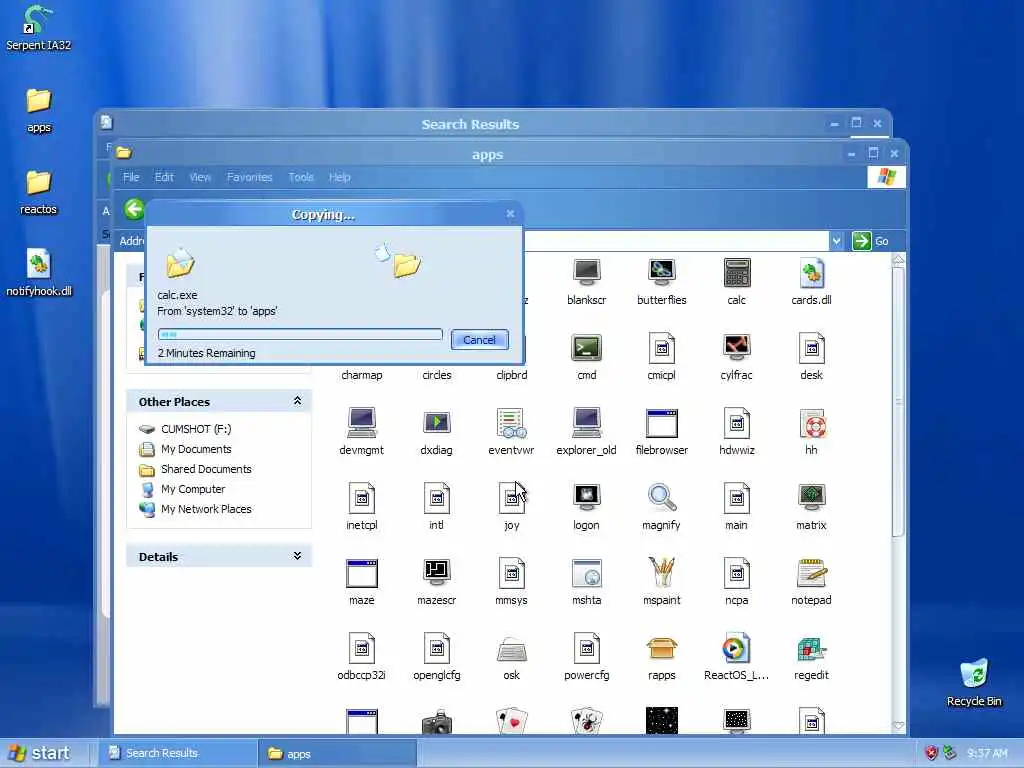Select the blankscr file icon
The height and width of the screenshot is (768, 1024).
pos(586,274)
